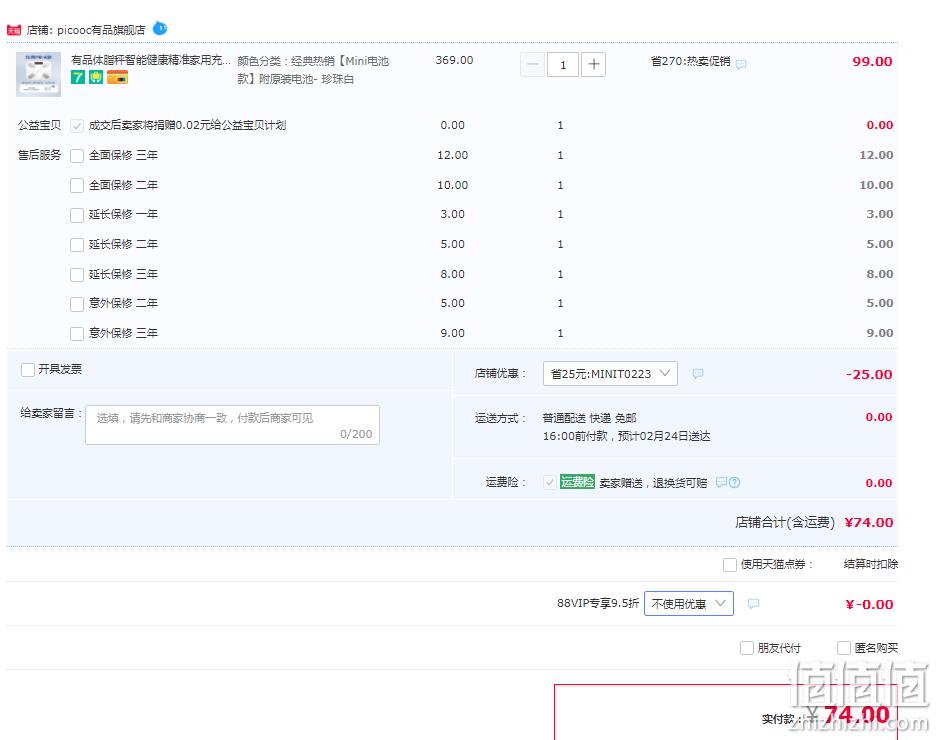
Task: Click the 88VIP discount amount ¥-0.00
Action: (869, 604)
